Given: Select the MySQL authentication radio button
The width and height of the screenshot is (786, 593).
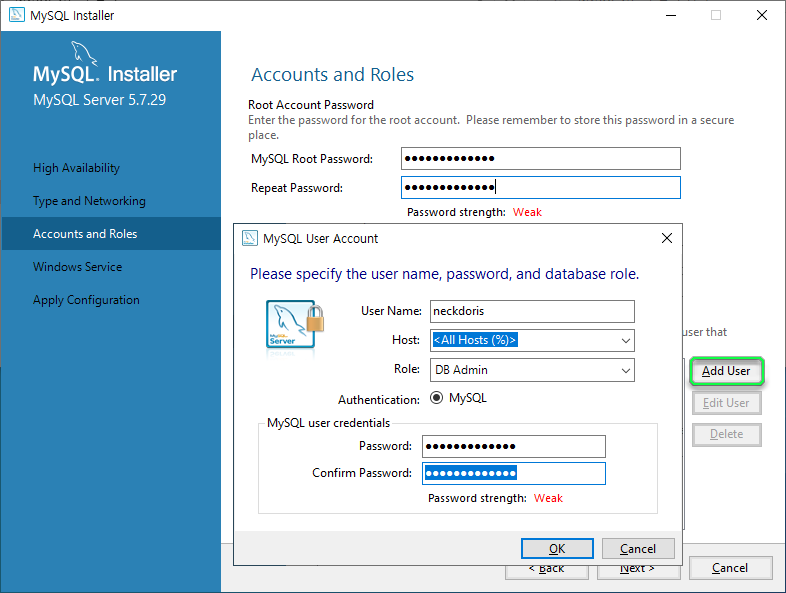Looking at the screenshot, I should pyautogui.click(x=437, y=398).
